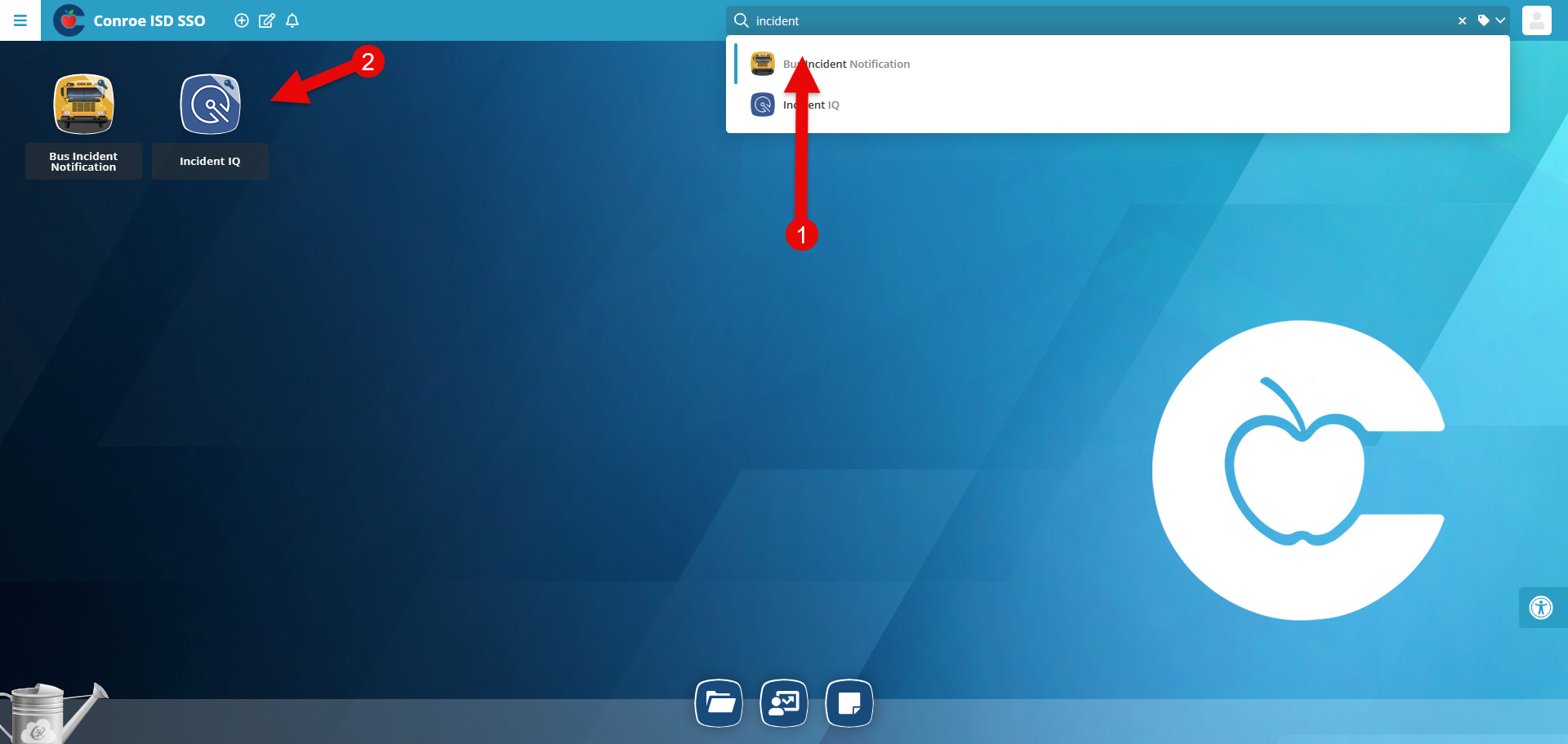Open the hamburger menu
Screen dimensions: 1568x744
[x=20, y=20]
